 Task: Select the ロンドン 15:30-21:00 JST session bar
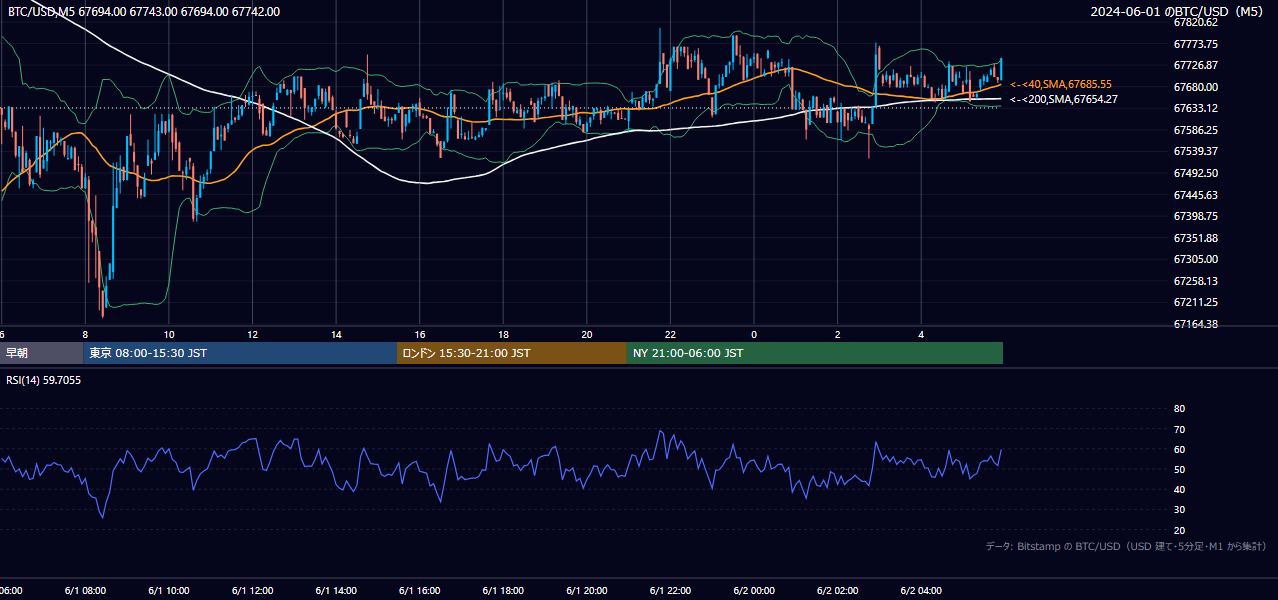pyautogui.click(x=512, y=353)
